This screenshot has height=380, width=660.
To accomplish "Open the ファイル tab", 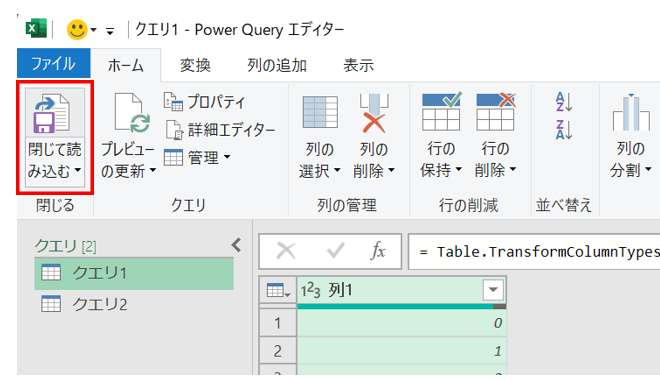I will tap(53, 64).
